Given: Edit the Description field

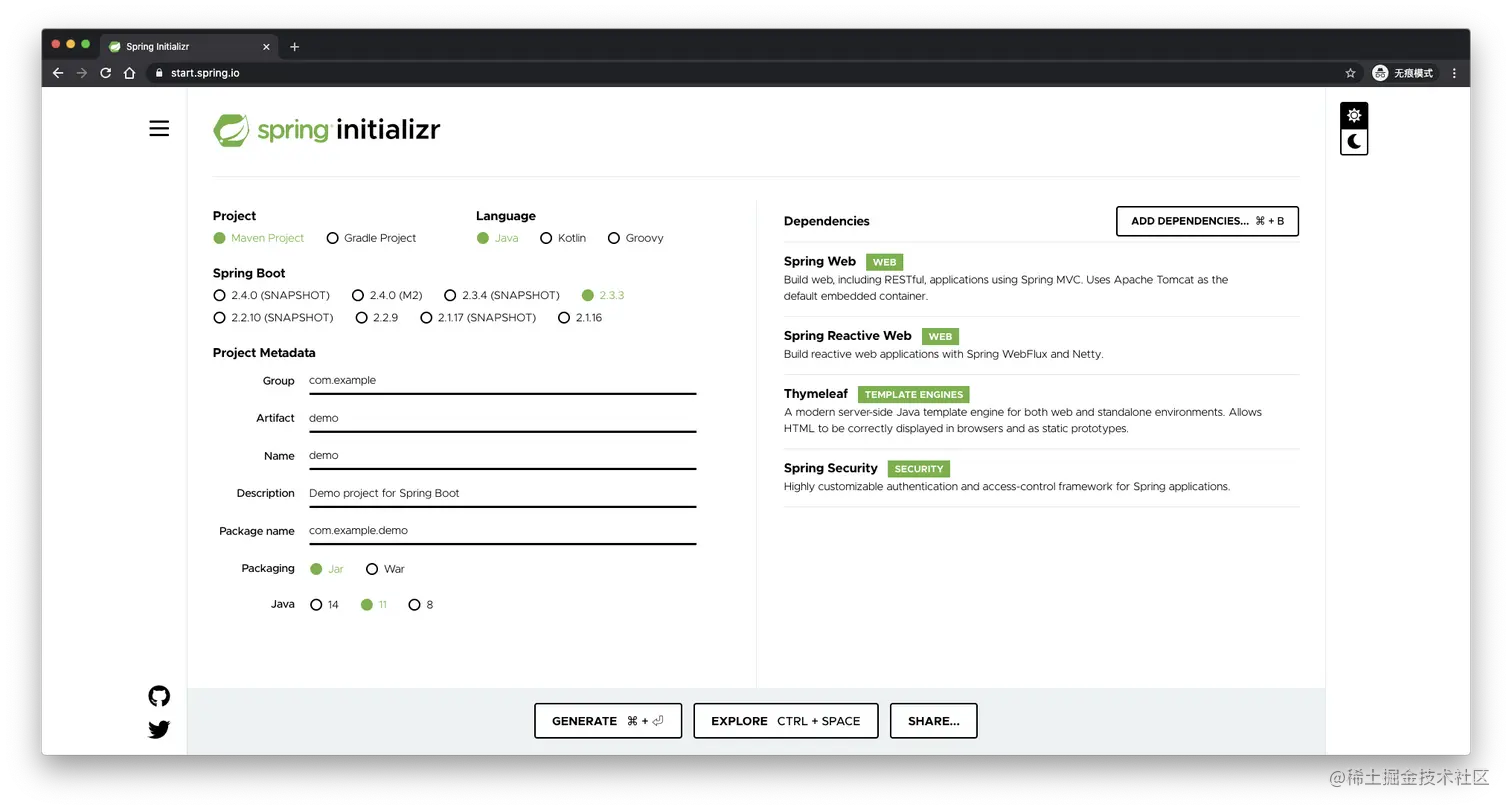Looking at the screenshot, I should point(502,494).
